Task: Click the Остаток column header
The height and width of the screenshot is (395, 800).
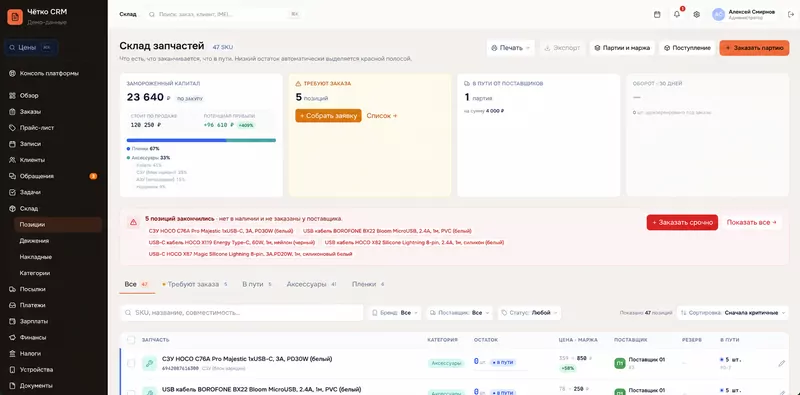Action: coord(486,340)
